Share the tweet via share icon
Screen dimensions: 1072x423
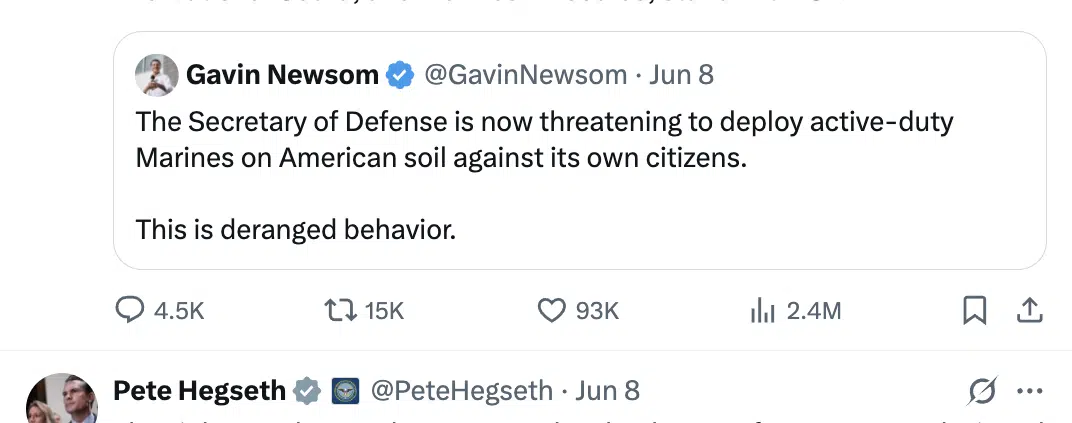pos(1029,311)
